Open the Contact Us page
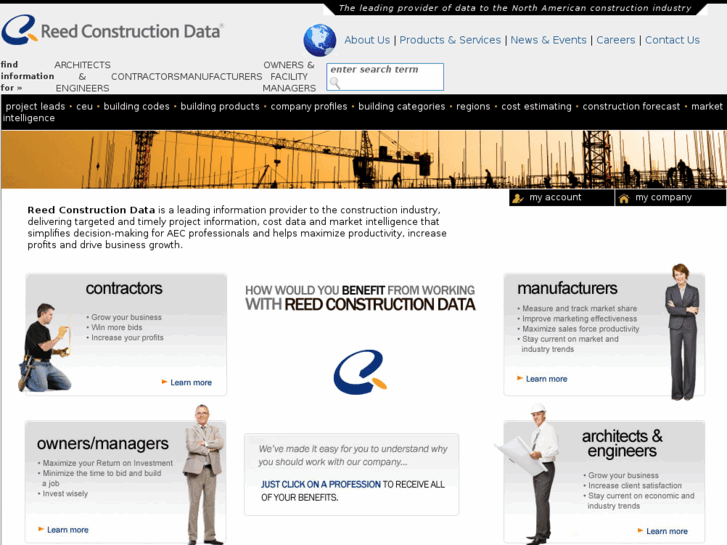Image resolution: width=727 pixels, height=545 pixels. pyautogui.click(x=672, y=40)
